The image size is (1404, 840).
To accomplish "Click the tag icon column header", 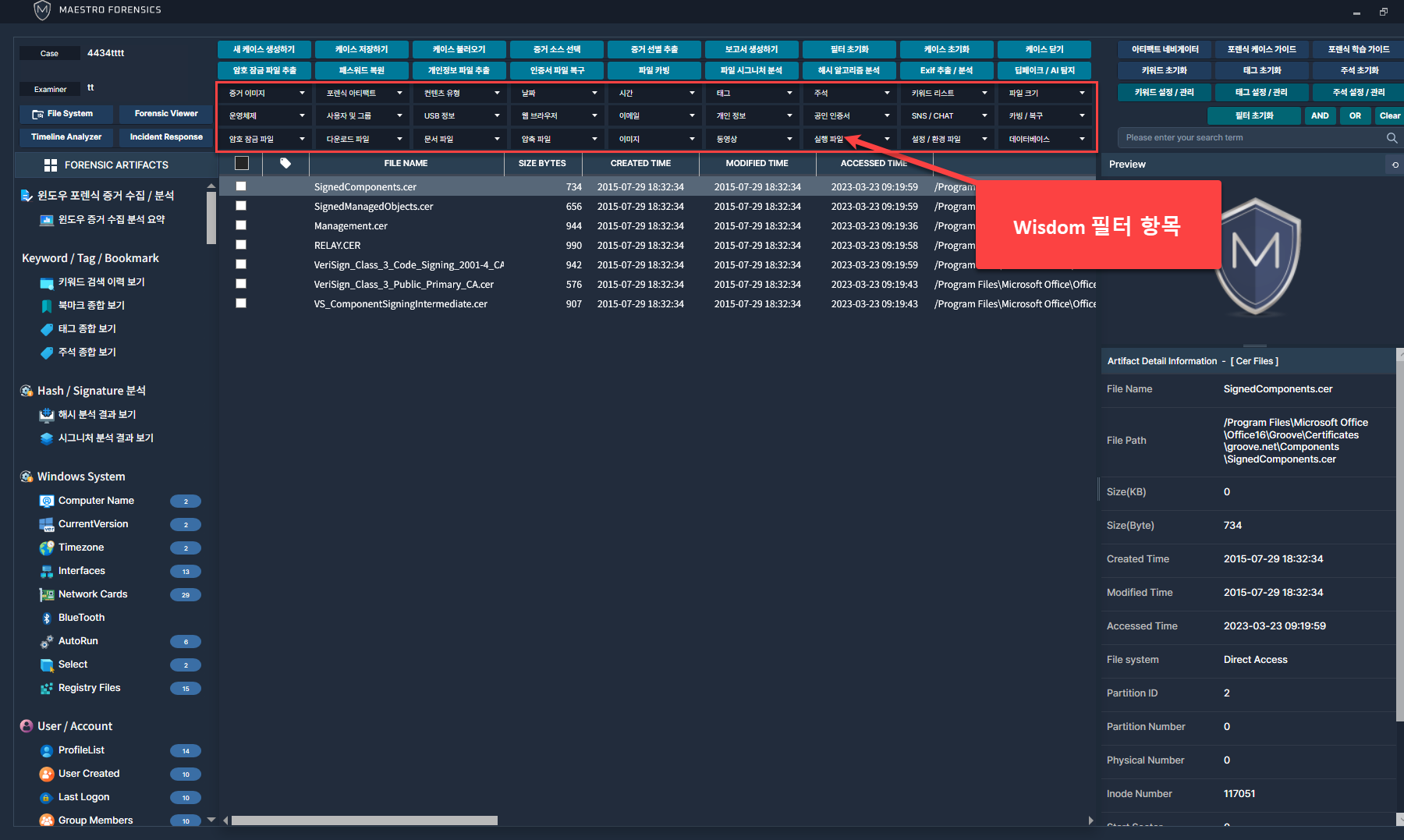I will (285, 164).
